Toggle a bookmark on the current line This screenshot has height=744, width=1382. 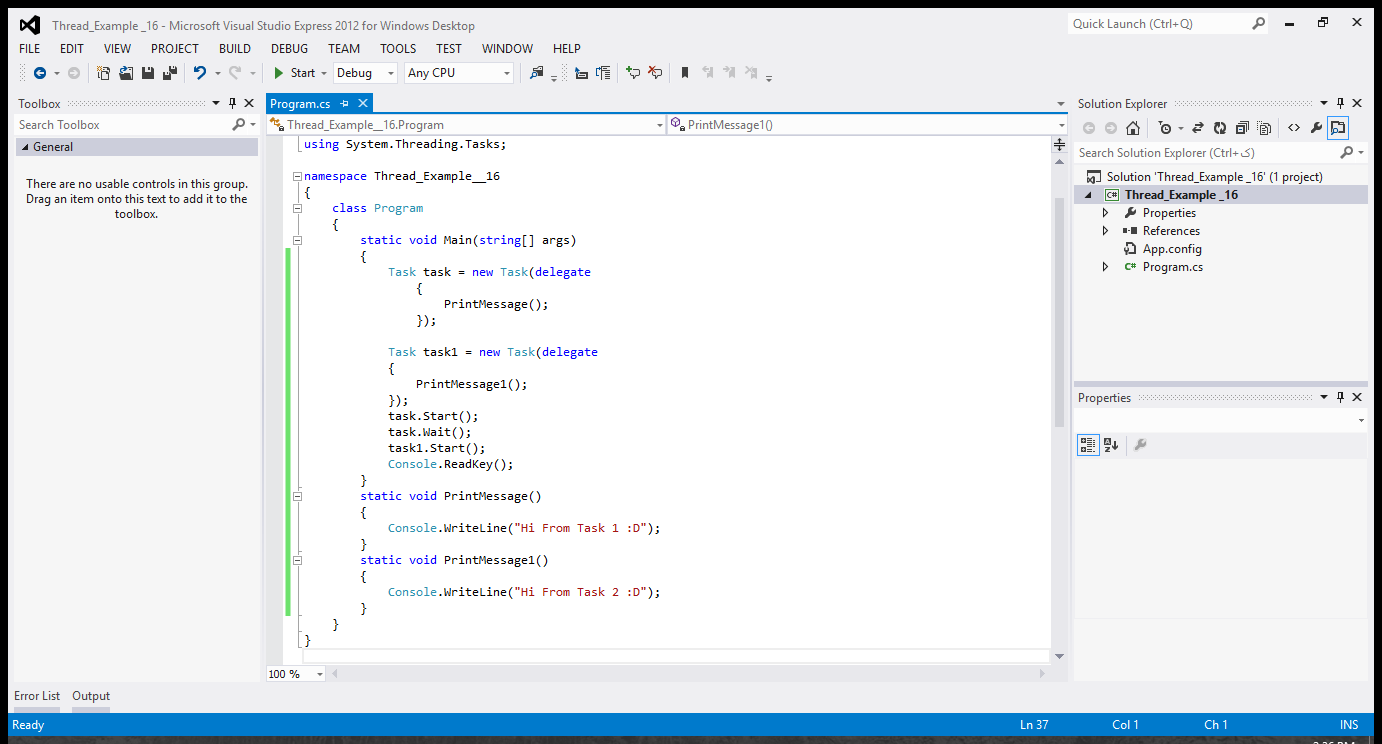[685, 73]
